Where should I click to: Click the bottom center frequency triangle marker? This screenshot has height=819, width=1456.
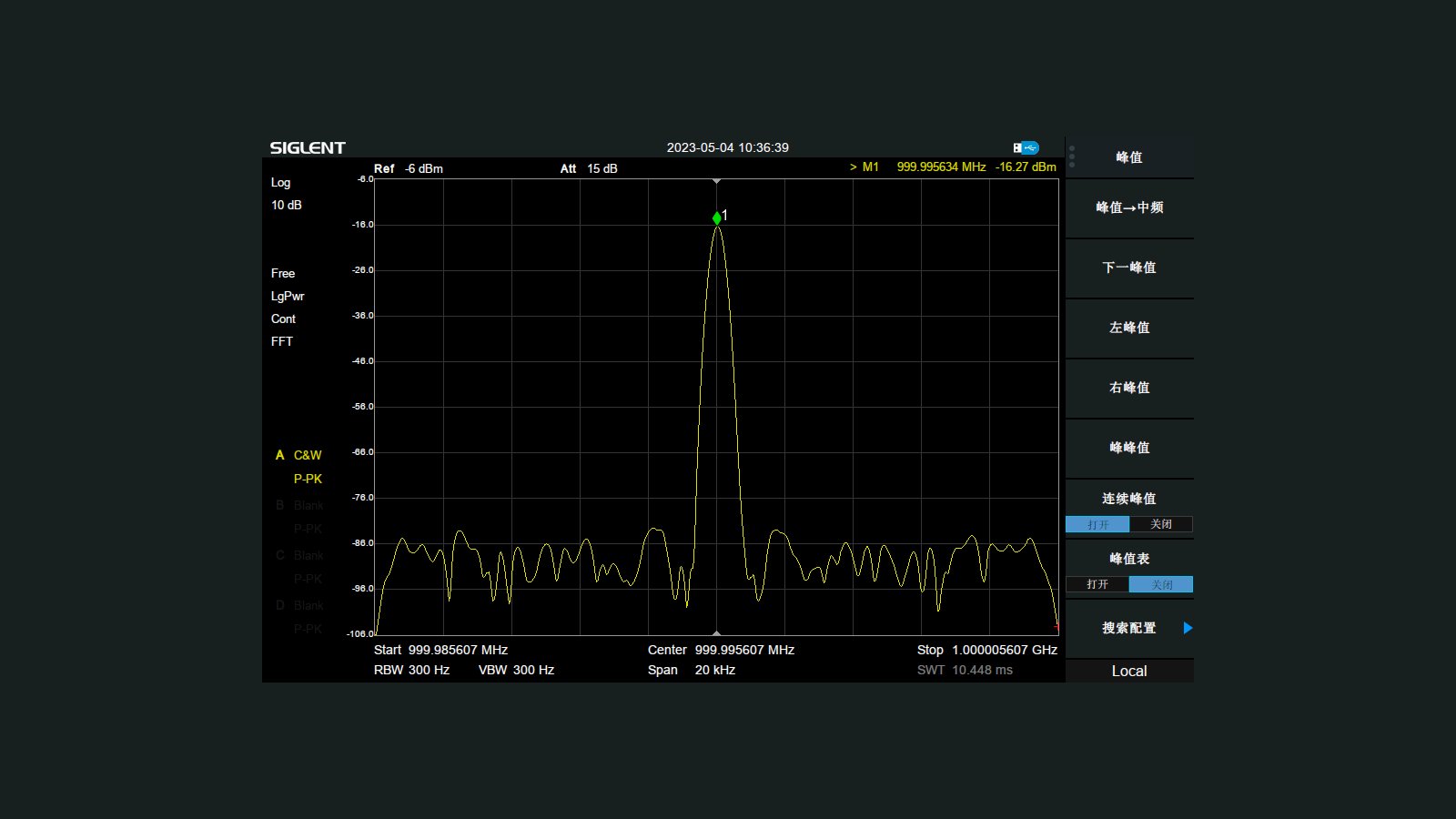(x=717, y=632)
